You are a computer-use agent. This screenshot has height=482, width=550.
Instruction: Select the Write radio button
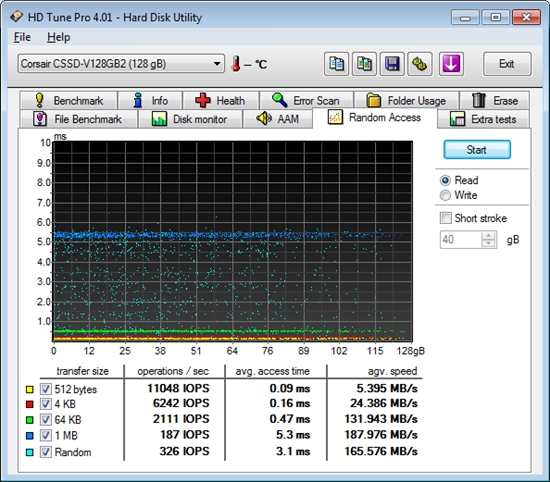coord(445,195)
